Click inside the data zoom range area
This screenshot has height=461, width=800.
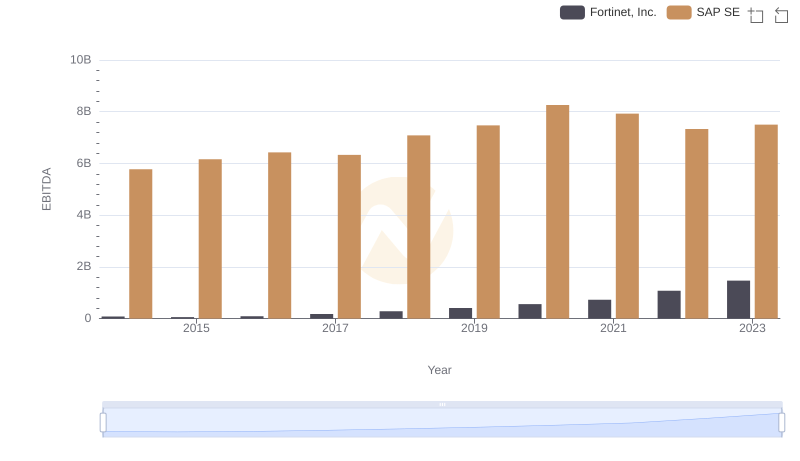(442, 423)
